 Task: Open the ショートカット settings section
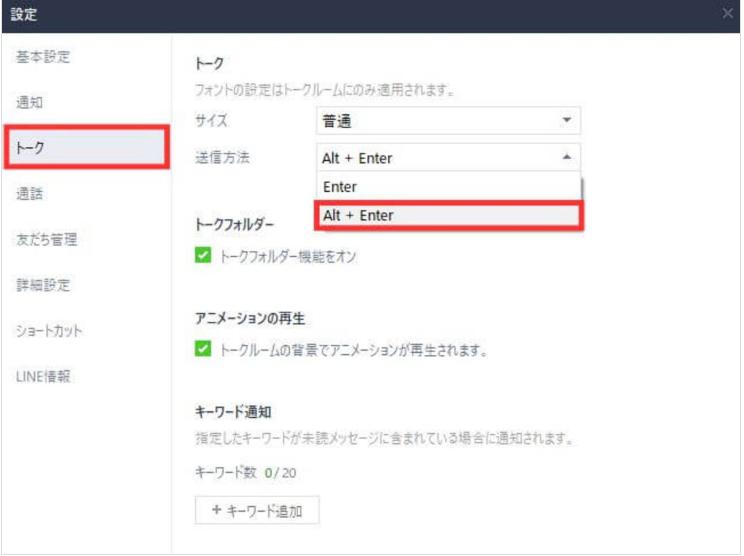click(49, 331)
